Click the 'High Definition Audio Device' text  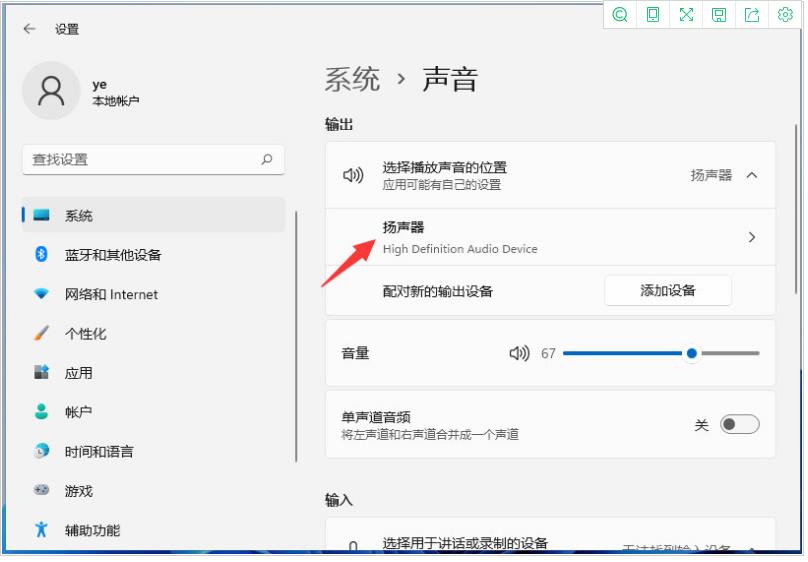coord(460,249)
